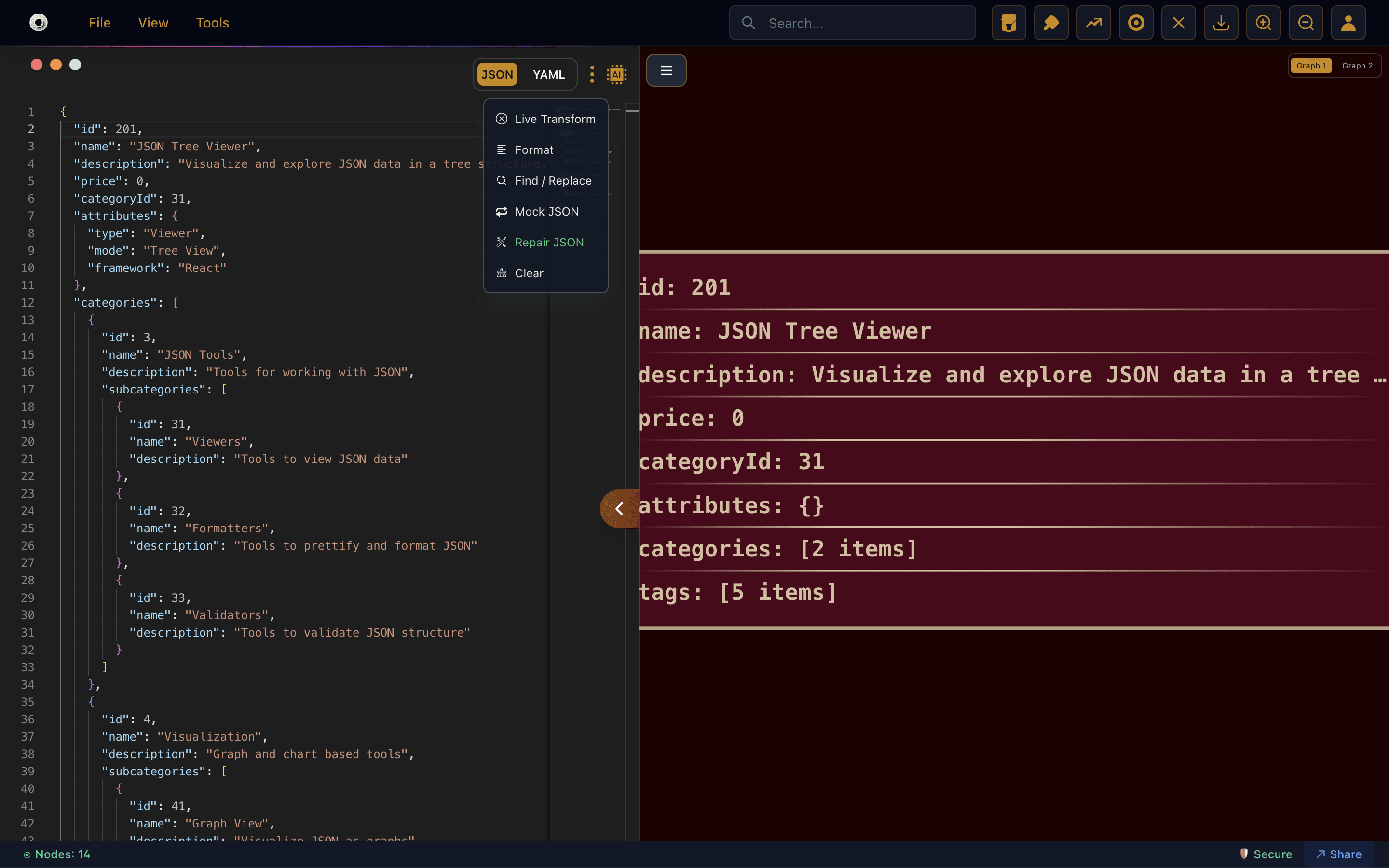Viewport: 1389px width, 868px height.
Task: Click the "name": "JSON Tools" code line
Action: (175, 355)
